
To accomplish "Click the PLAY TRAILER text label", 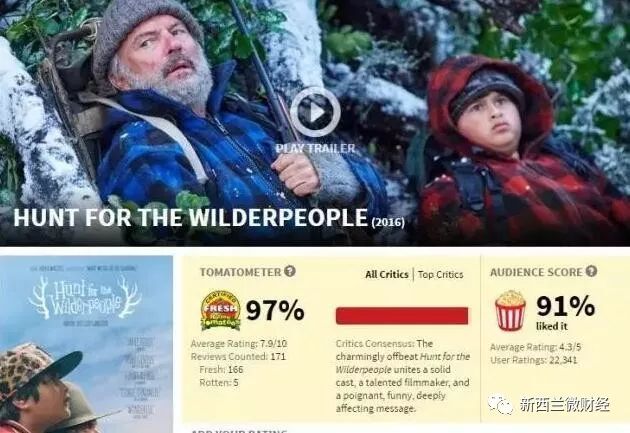I will coord(315,149).
